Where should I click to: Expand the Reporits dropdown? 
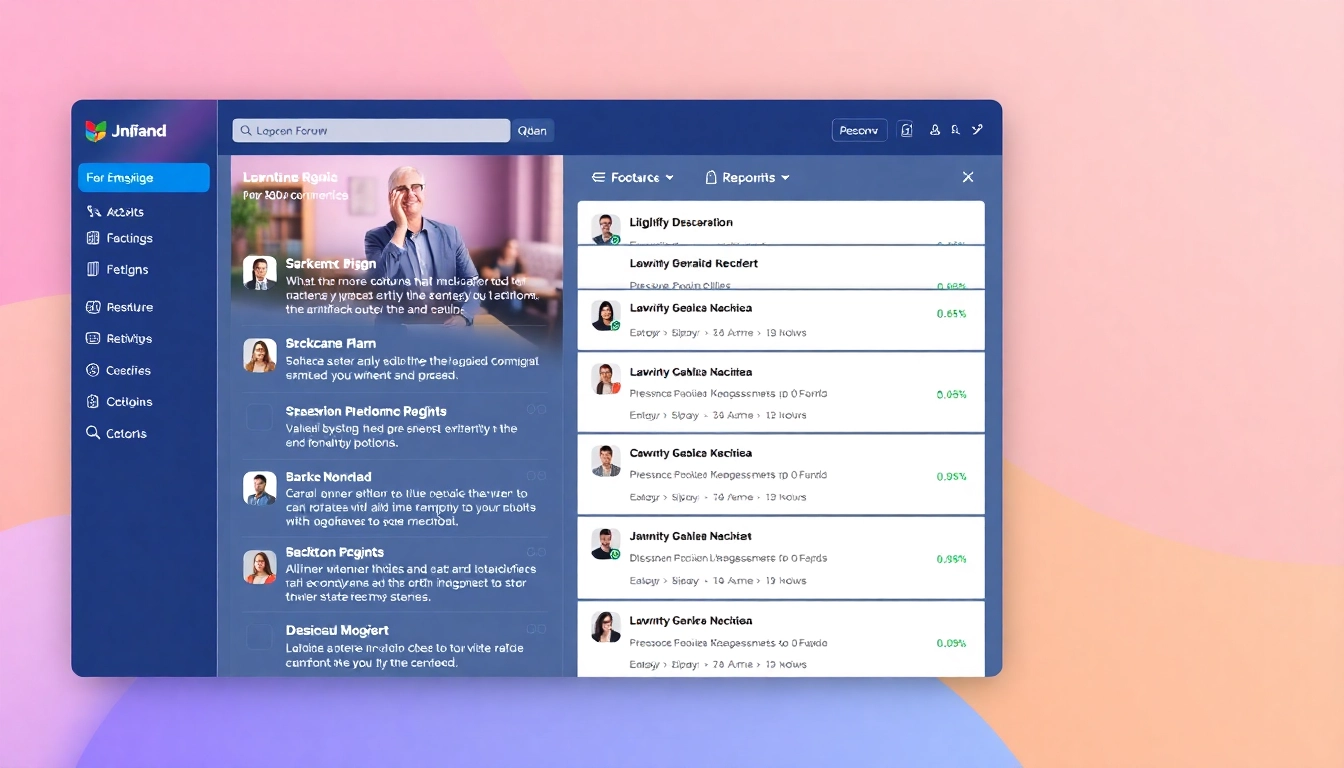pyautogui.click(x=748, y=177)
